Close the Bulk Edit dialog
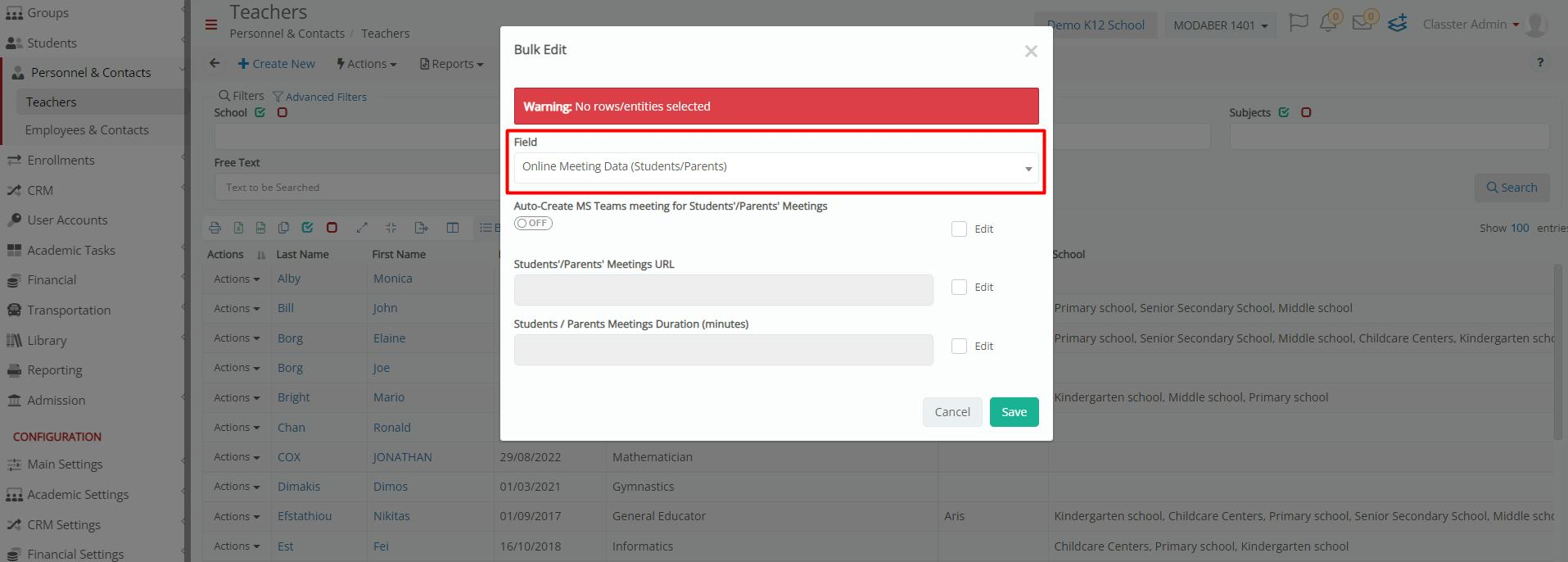The height and width of the screenshot is (562, 1568). [1031, 52]
